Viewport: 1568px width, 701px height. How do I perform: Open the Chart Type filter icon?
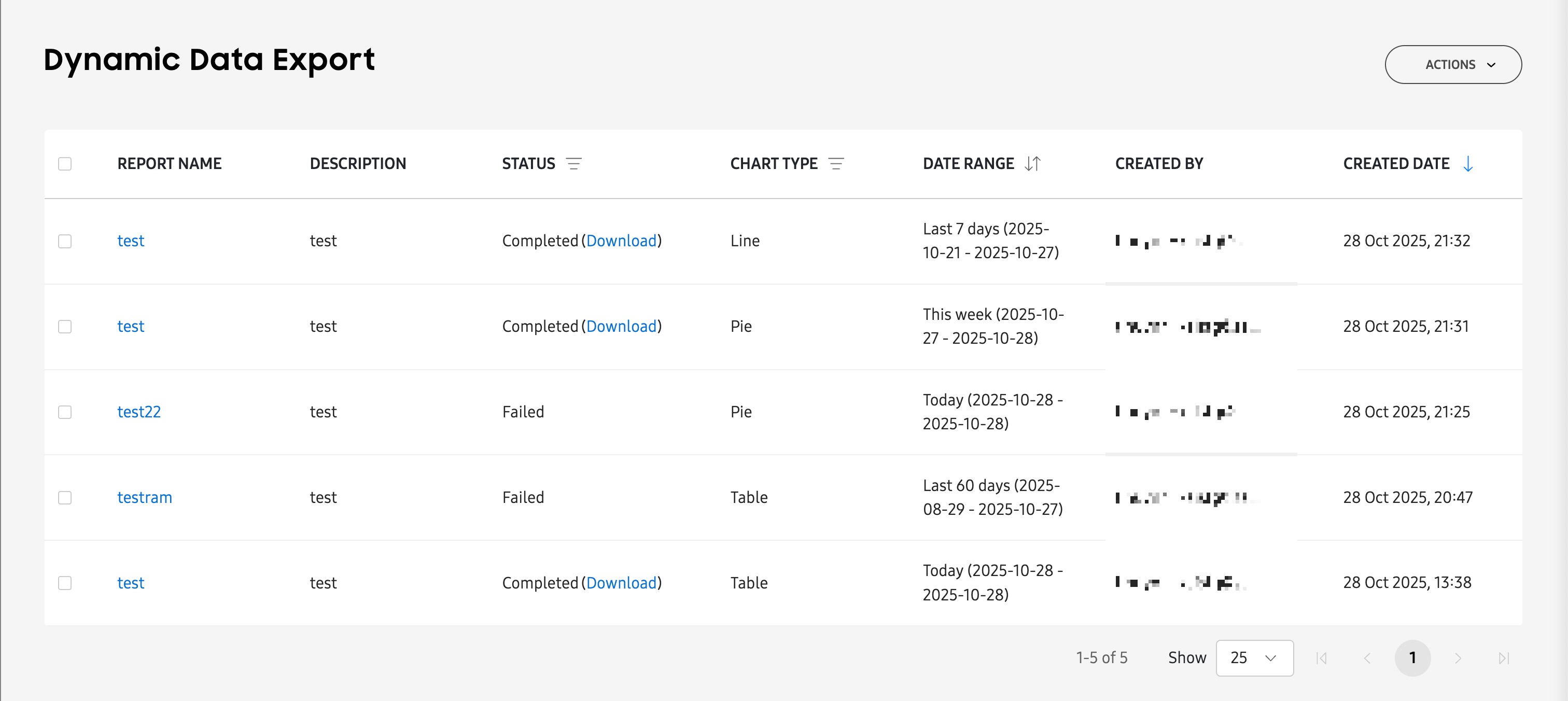tap(836, 164)
